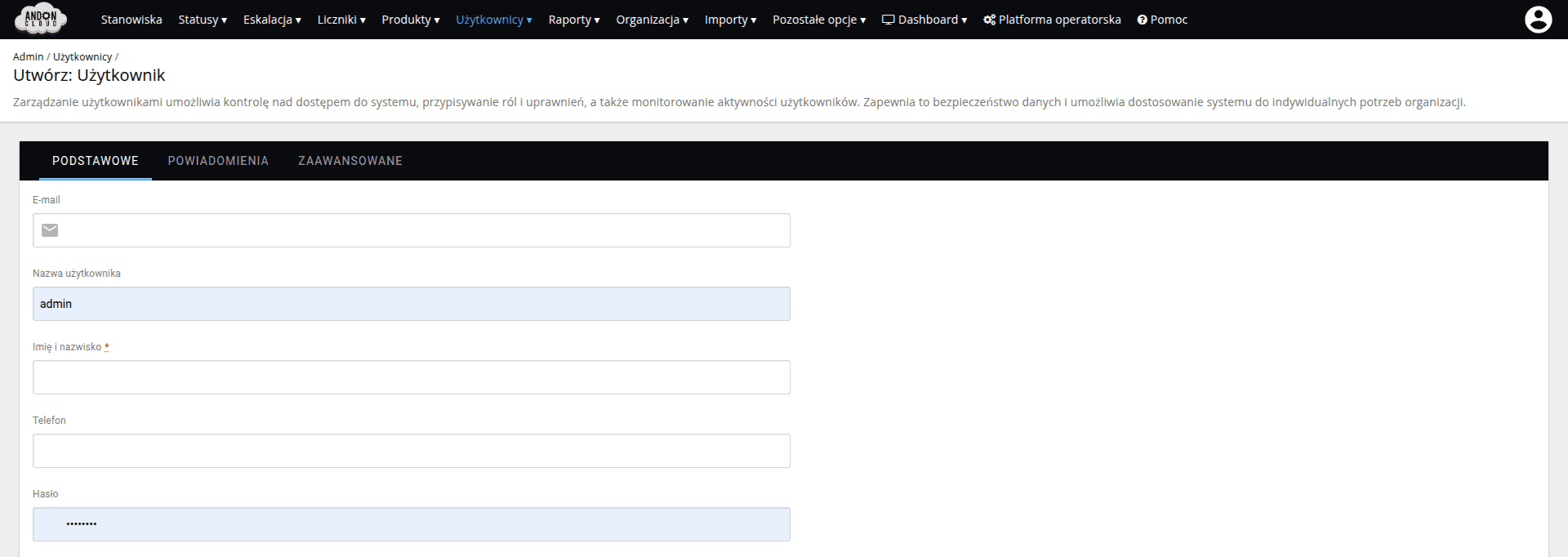Open the Eskalacja dropdown menu
The image size is (1568, 557).
click(x=272, y=20)
